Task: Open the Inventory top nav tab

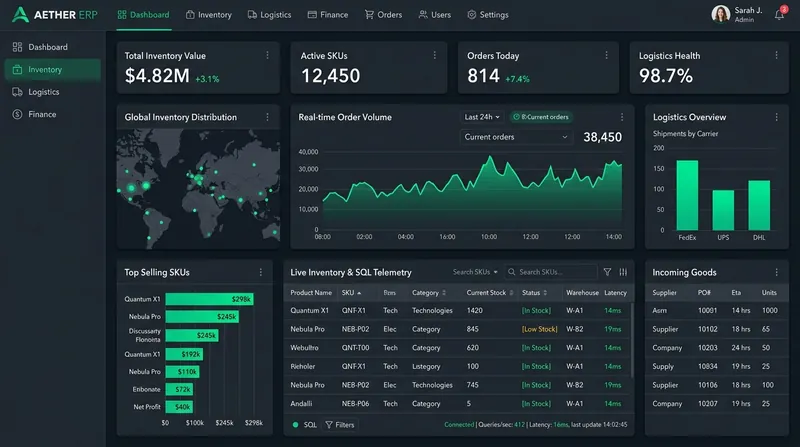Action: [x=209, y=15]
